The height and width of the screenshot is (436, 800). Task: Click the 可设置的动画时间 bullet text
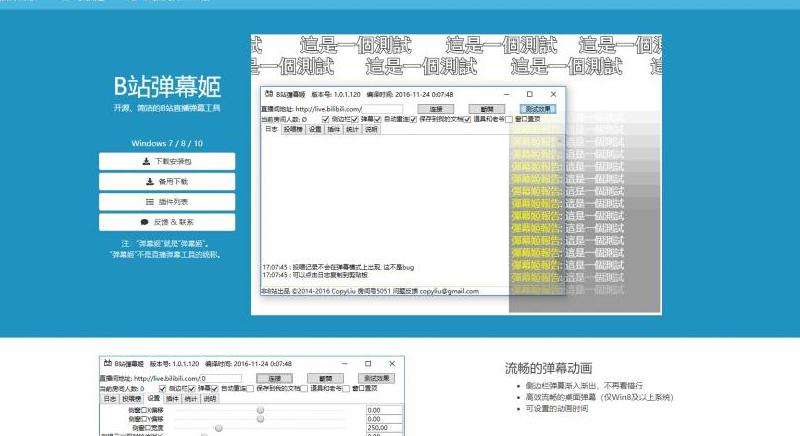[557, 408]
